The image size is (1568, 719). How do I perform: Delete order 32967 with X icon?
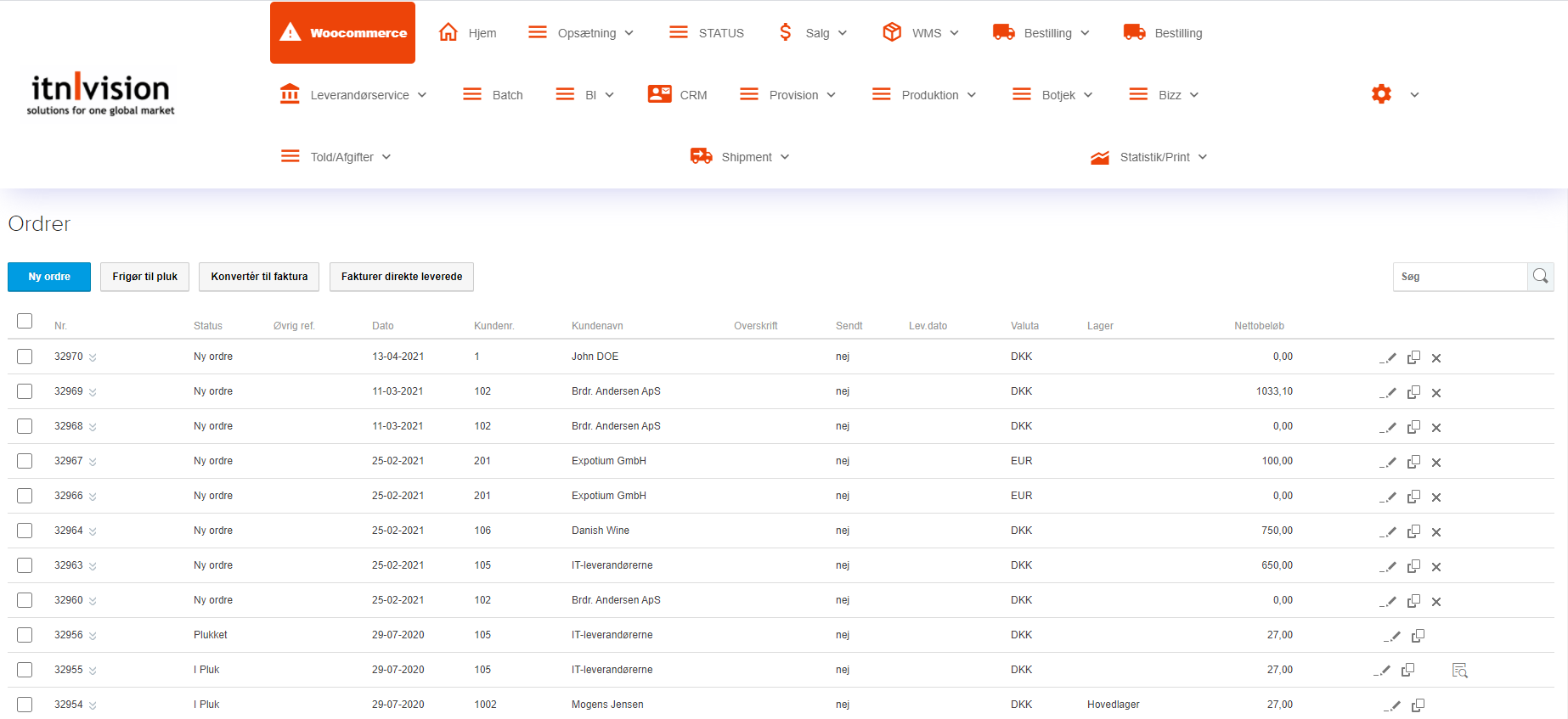[1436, 463]
